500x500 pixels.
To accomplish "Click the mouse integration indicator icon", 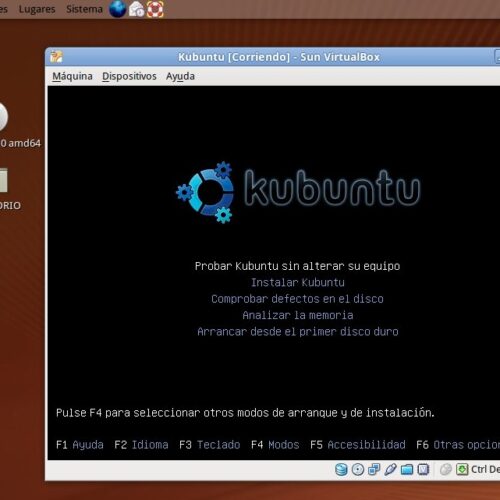I will point(446,469).
